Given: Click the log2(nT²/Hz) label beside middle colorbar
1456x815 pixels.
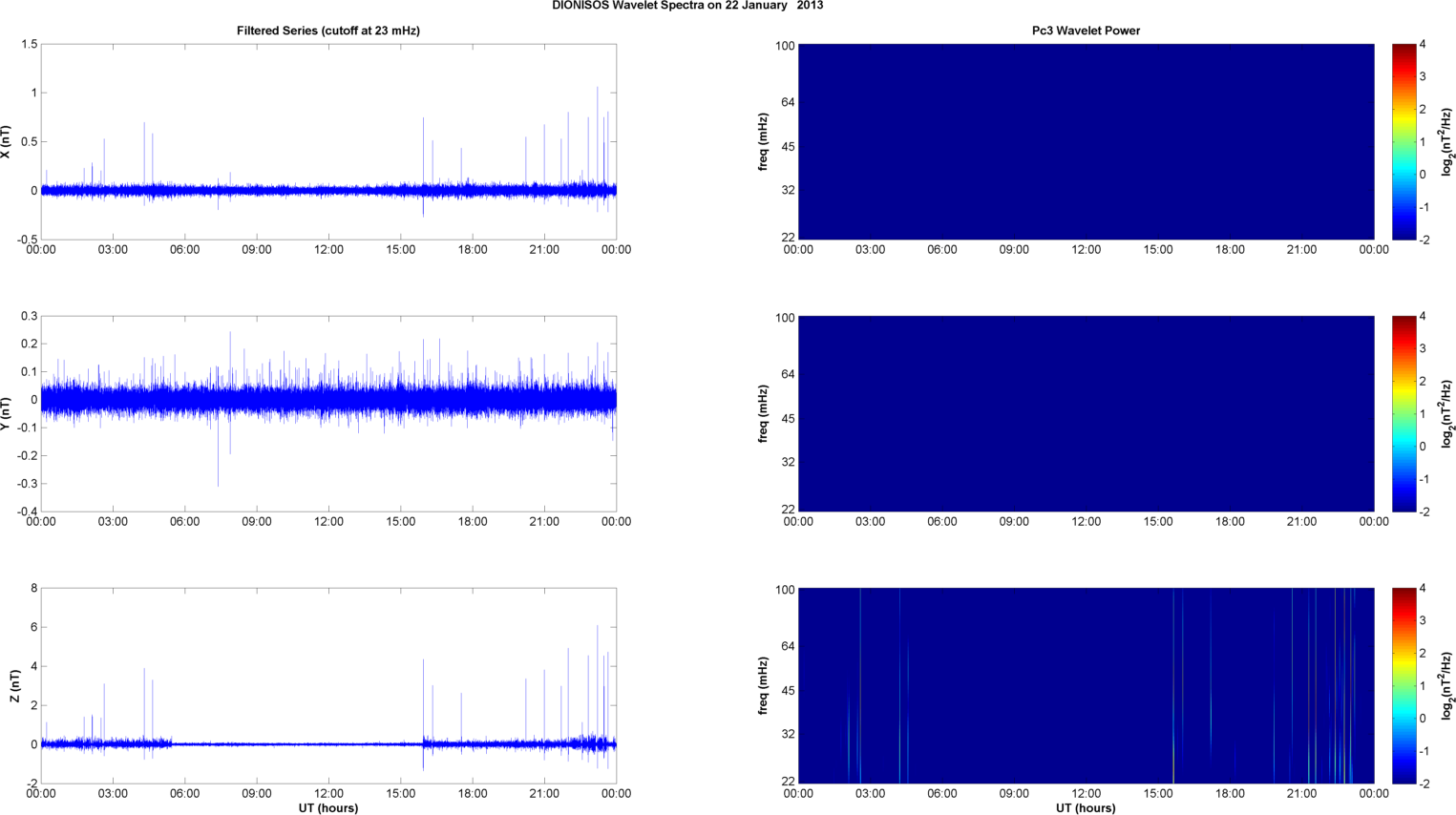Looking at the screenshot, I should [x=1447, y=414].
